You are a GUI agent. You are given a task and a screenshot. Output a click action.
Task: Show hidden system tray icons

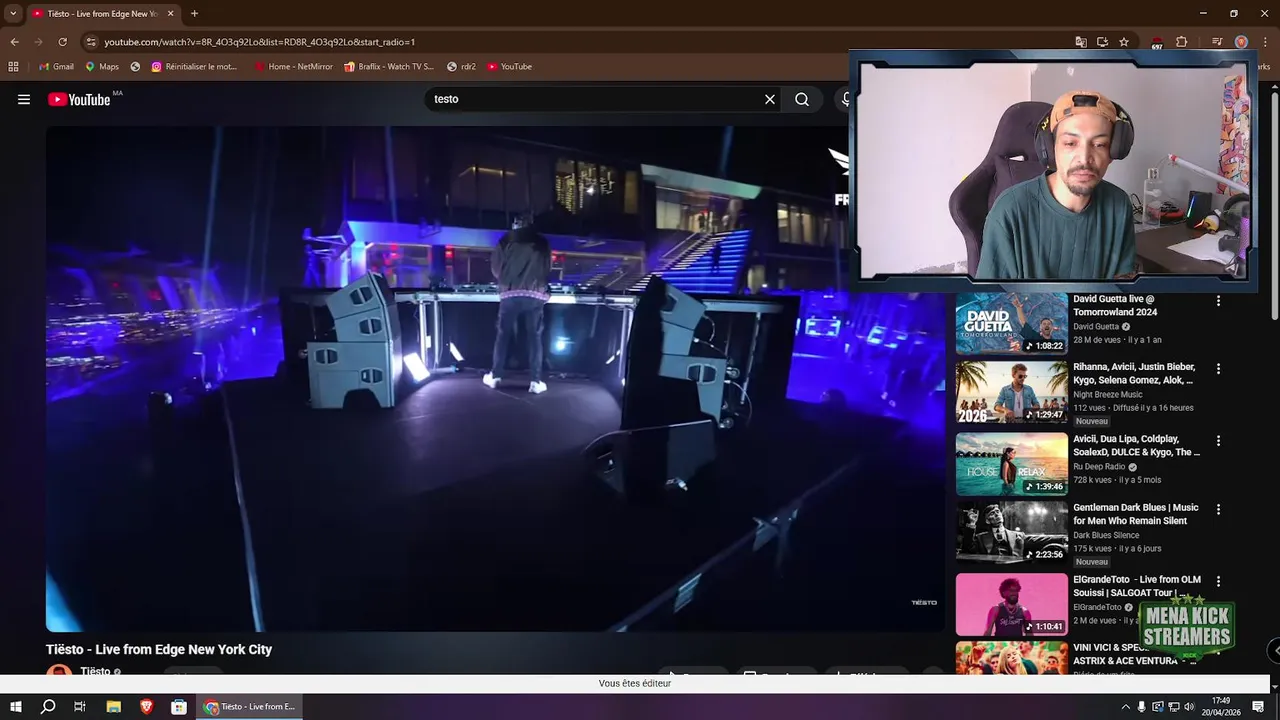[x=1126, y=707]
